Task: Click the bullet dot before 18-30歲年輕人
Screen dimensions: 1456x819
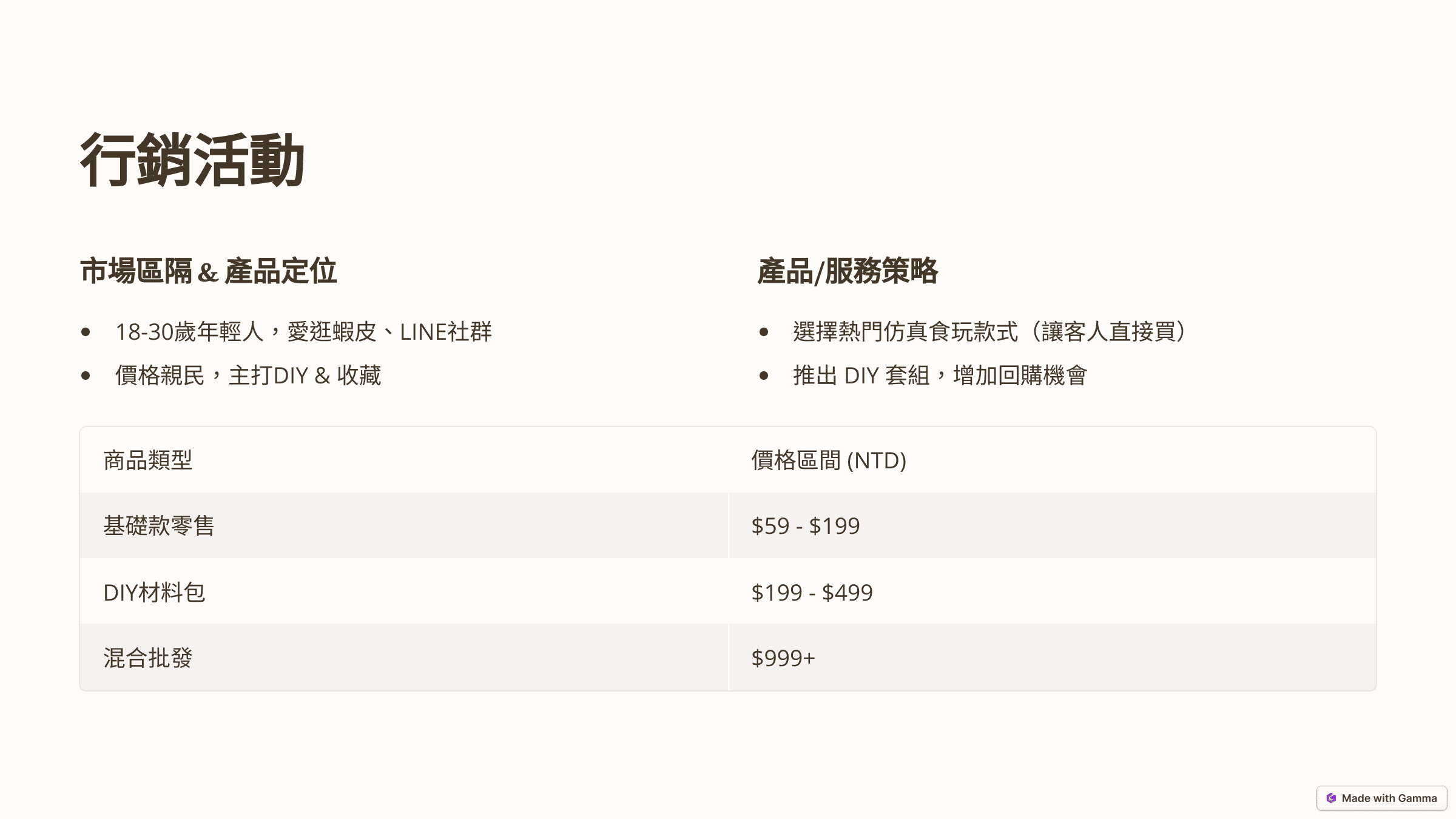Action: tap(86, 332)
